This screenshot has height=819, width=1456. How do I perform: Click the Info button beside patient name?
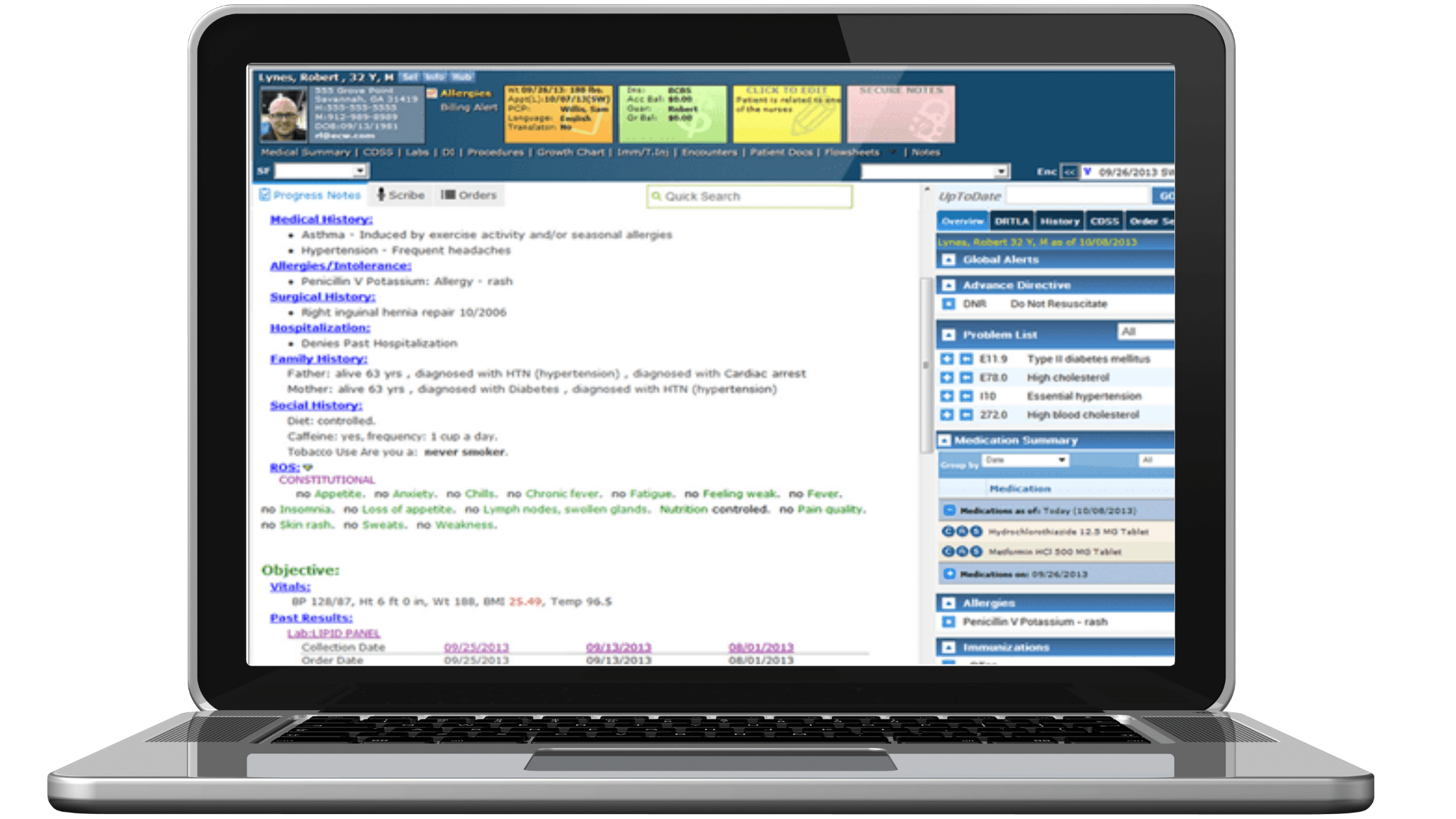click(435, 77)
